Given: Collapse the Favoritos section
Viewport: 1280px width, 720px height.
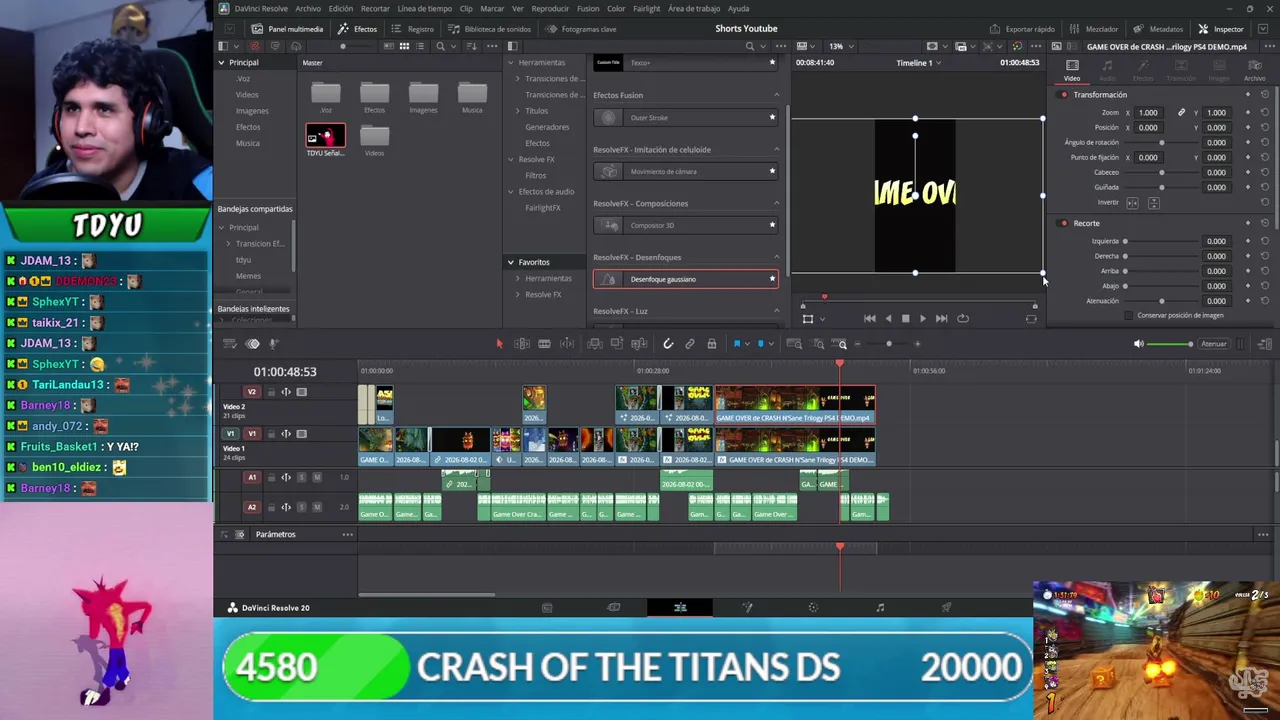Looking at the screenshot, I should (x=510, y=262).
